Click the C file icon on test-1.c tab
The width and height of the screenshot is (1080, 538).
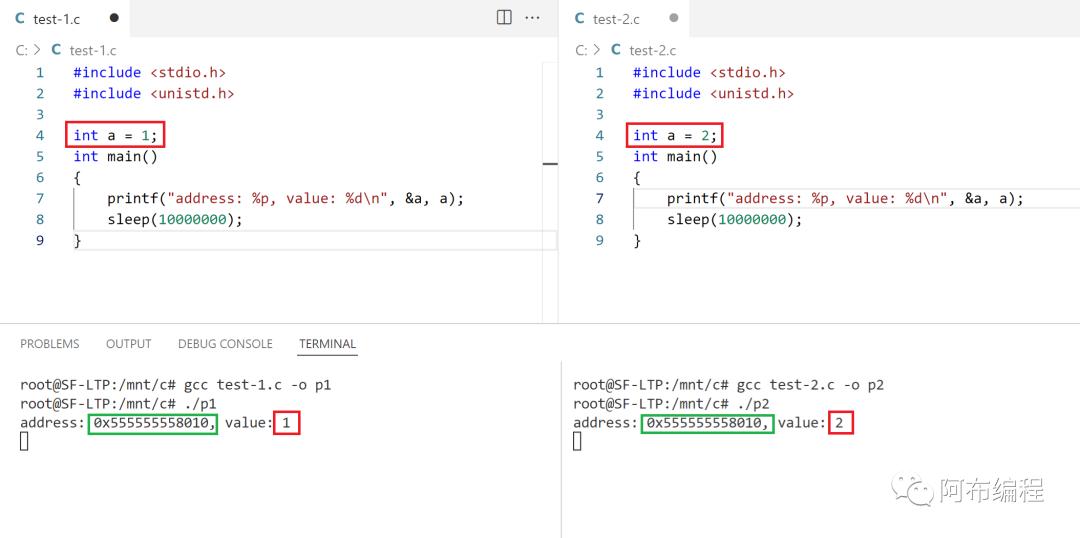pos(20,18)
